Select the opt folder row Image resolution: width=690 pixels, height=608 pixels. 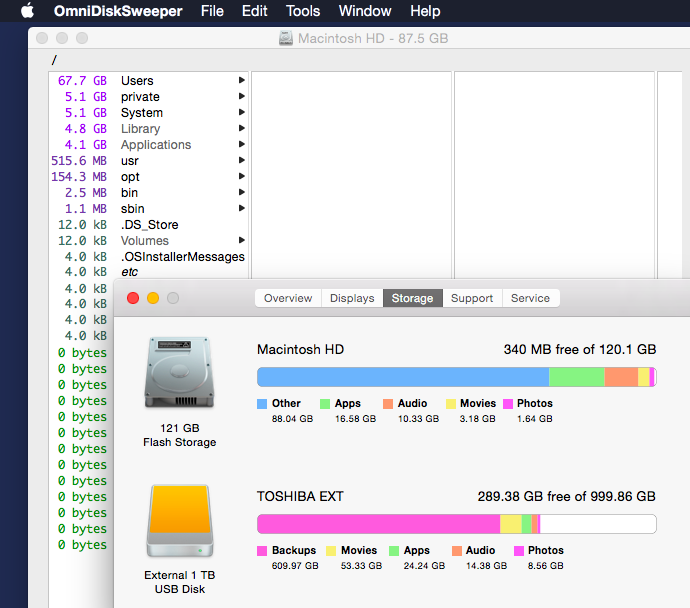(x=148, y=176)
